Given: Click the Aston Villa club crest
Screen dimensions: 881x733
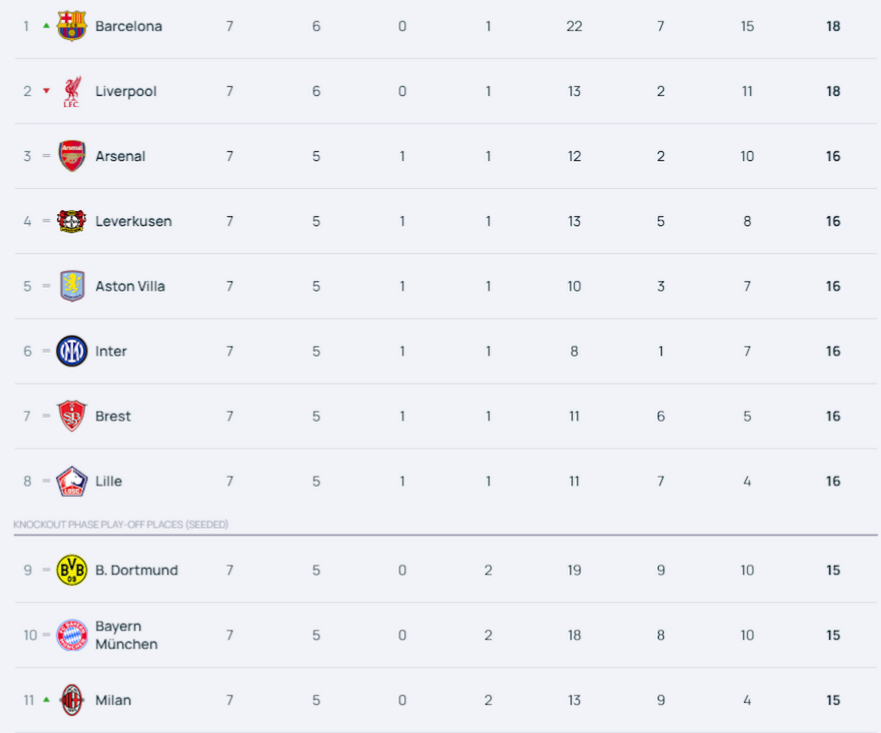Looking at the screenshot, I should 72,286.
